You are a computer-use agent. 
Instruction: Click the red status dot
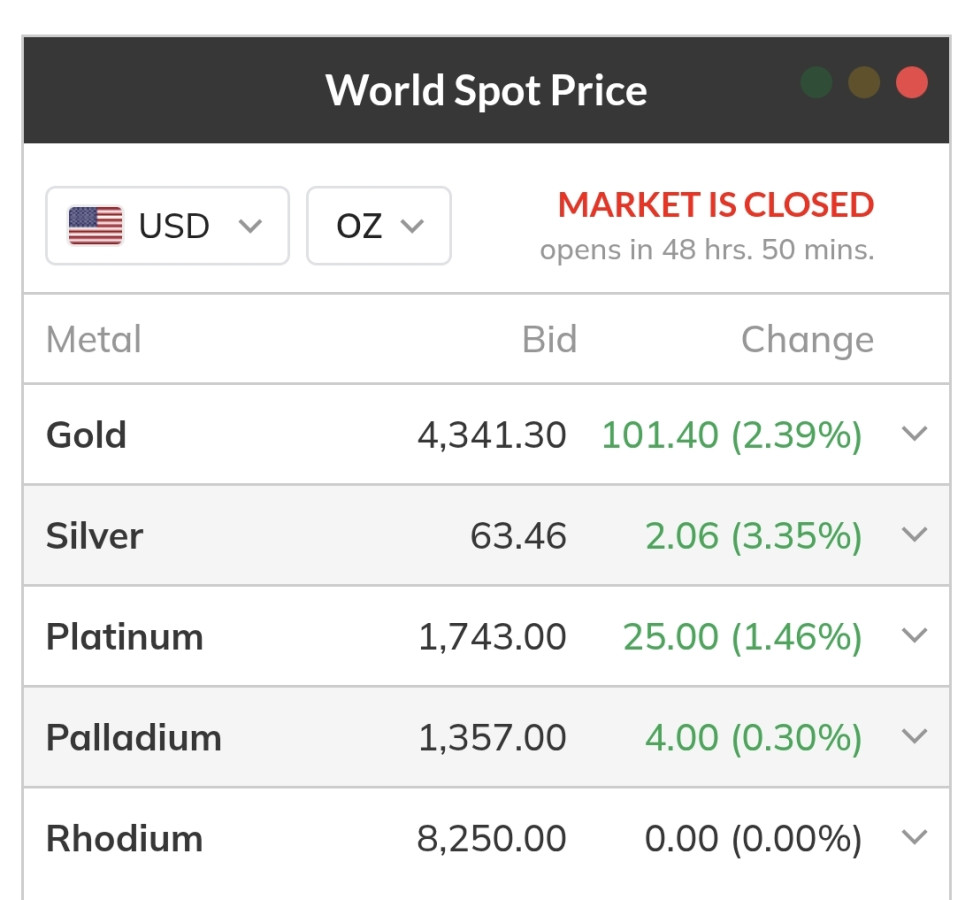coord(912,83)
